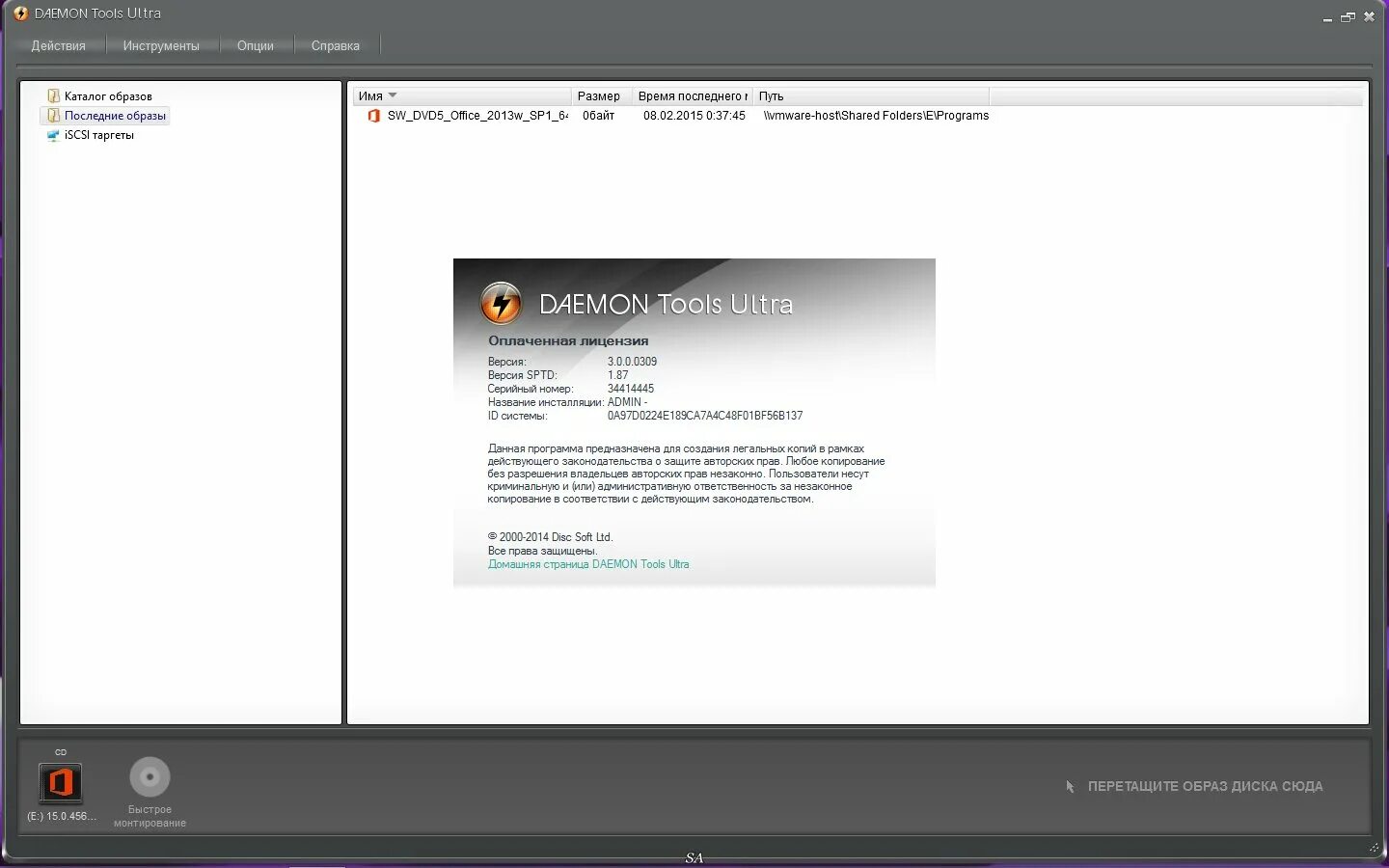Click the DAEMON Tools lightning logo in About
Screen dimensions: 1389x868
pos(501,304)
